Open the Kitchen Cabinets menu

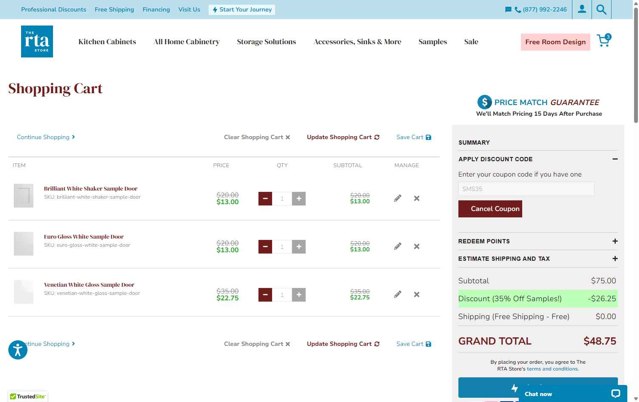[107, 42]
